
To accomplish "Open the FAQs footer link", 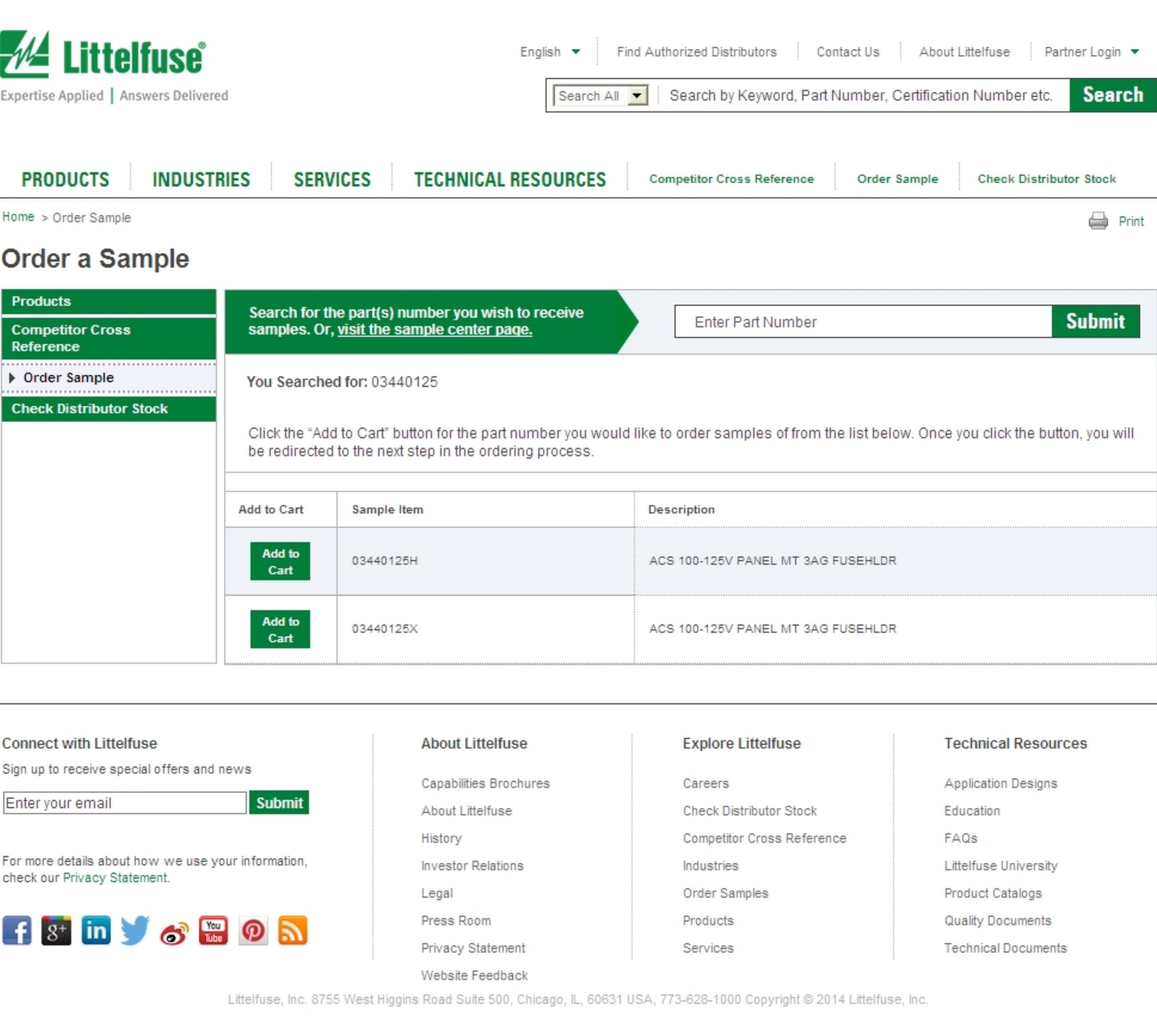I will pyautogui.click(x=961, y=838).
